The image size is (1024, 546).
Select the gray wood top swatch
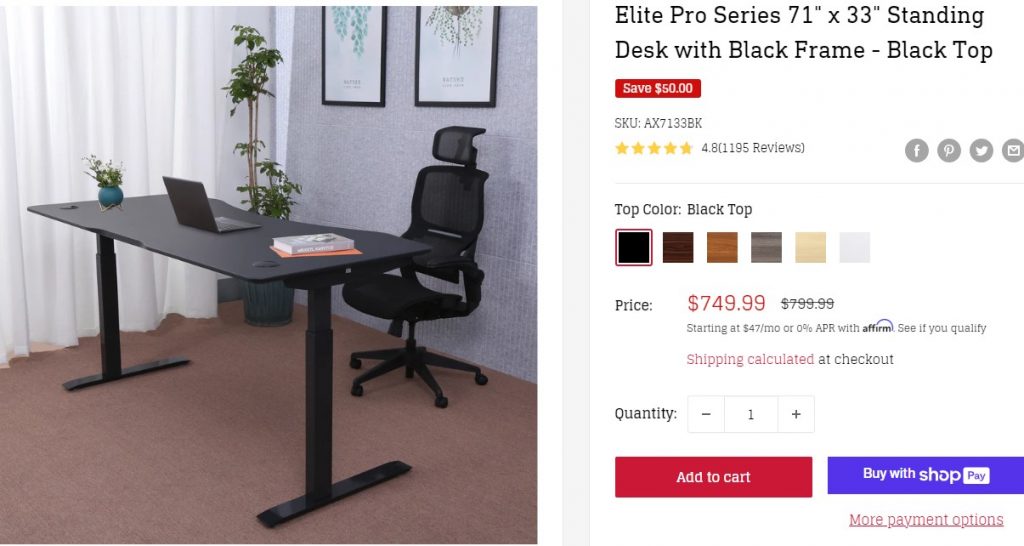766,248
